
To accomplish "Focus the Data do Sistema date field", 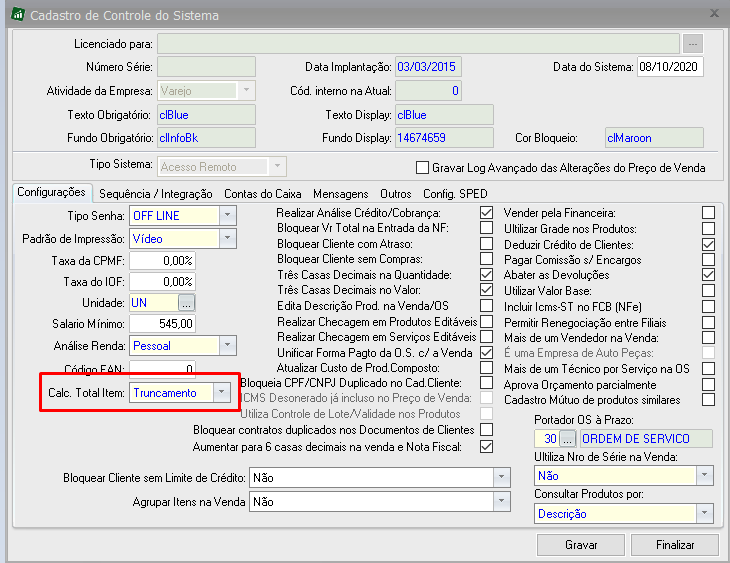I will (x=670, y=67).
